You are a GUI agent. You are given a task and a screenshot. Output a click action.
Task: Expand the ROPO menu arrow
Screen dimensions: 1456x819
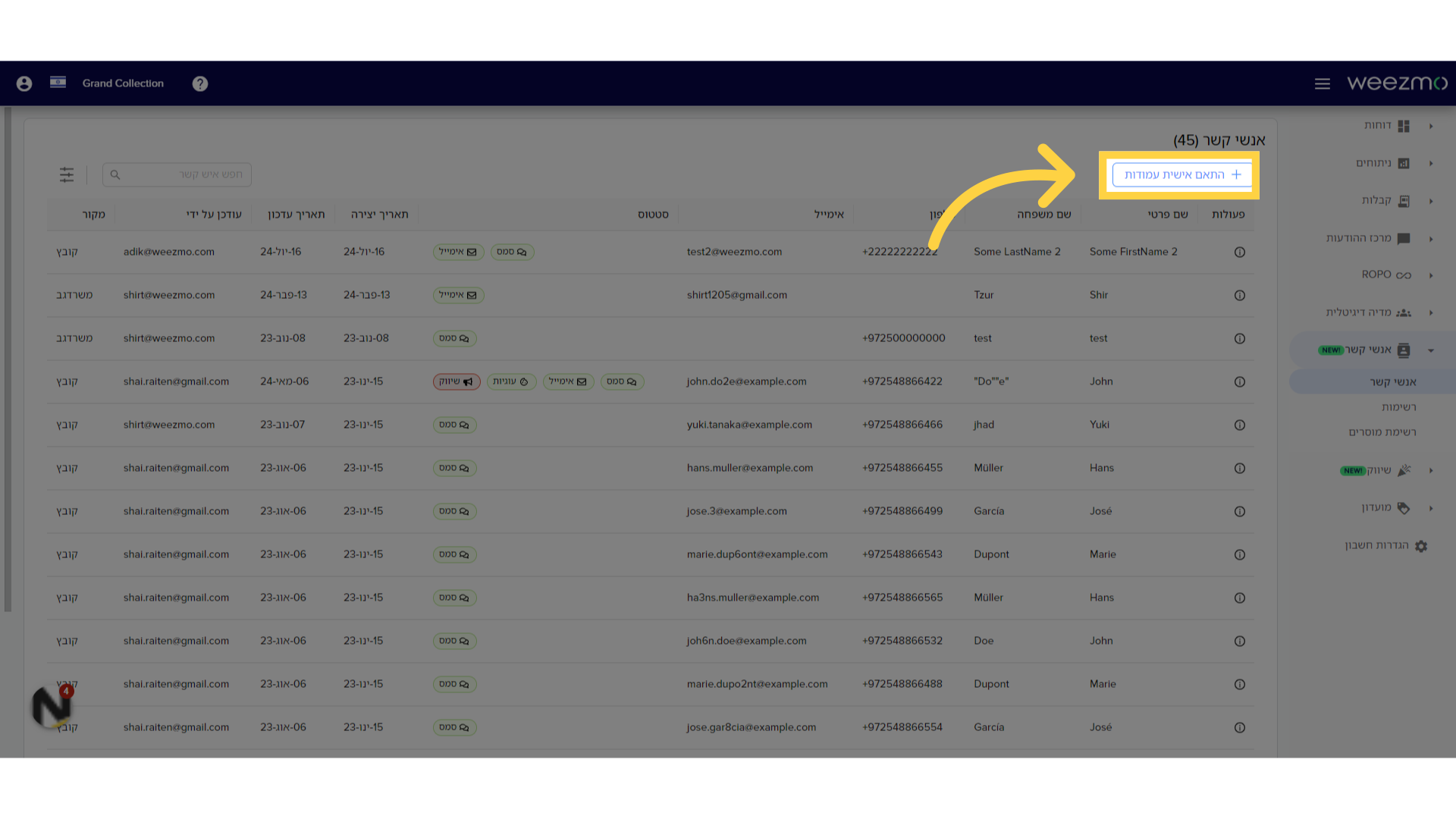point(1431,275)
